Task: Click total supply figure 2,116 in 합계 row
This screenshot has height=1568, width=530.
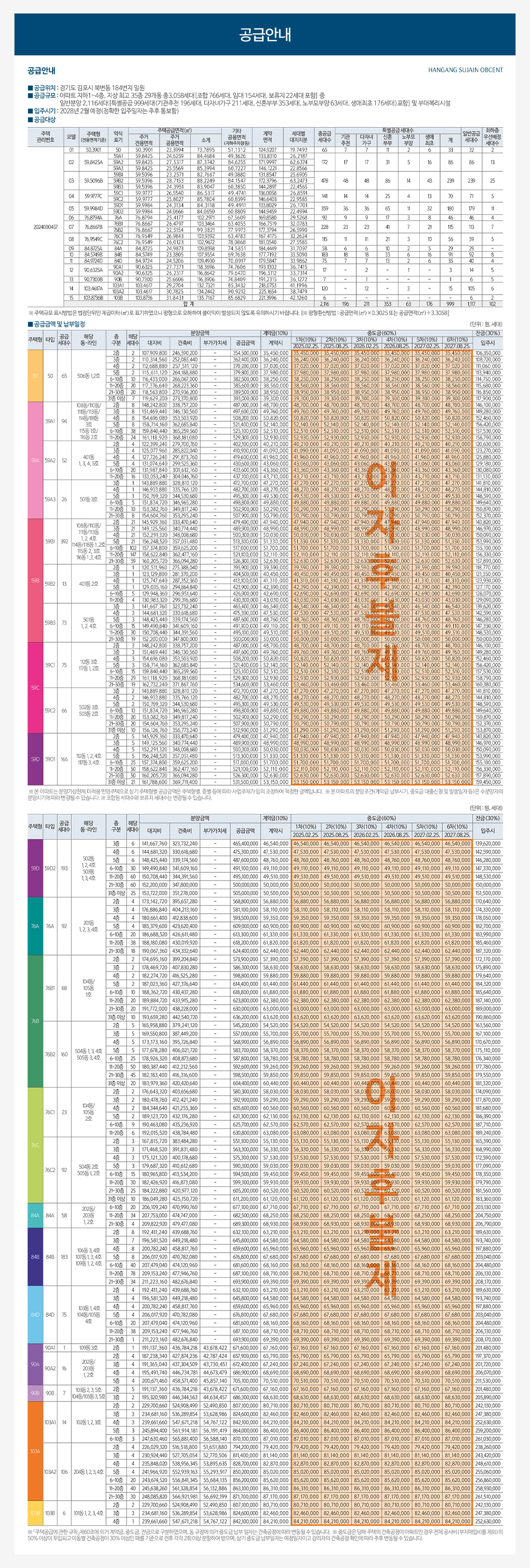Action: [x=325, y=304]
